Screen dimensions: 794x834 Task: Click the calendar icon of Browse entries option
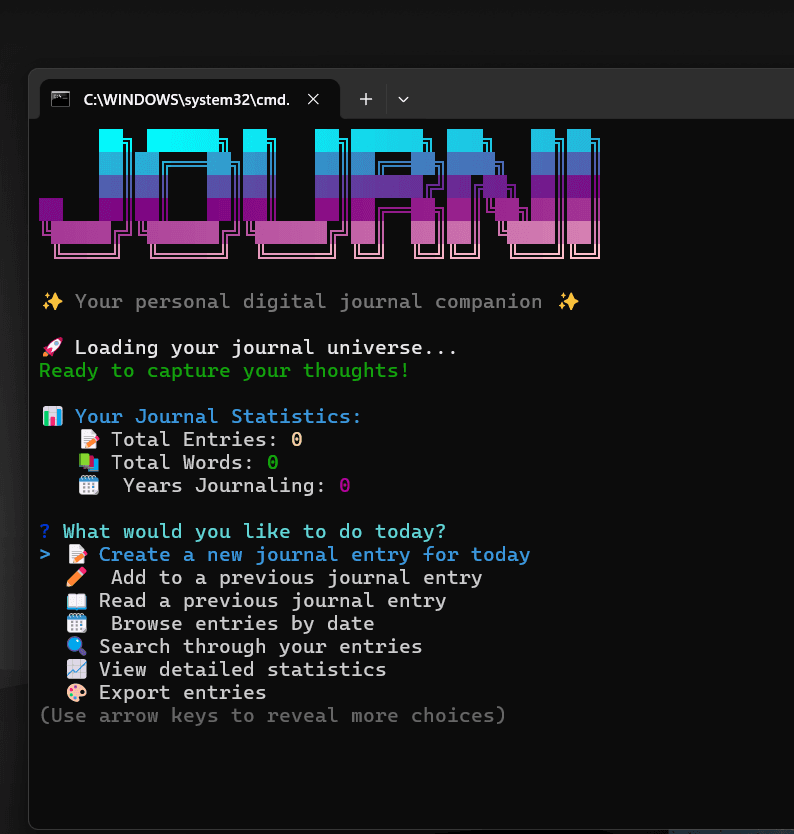click(77, 623)
